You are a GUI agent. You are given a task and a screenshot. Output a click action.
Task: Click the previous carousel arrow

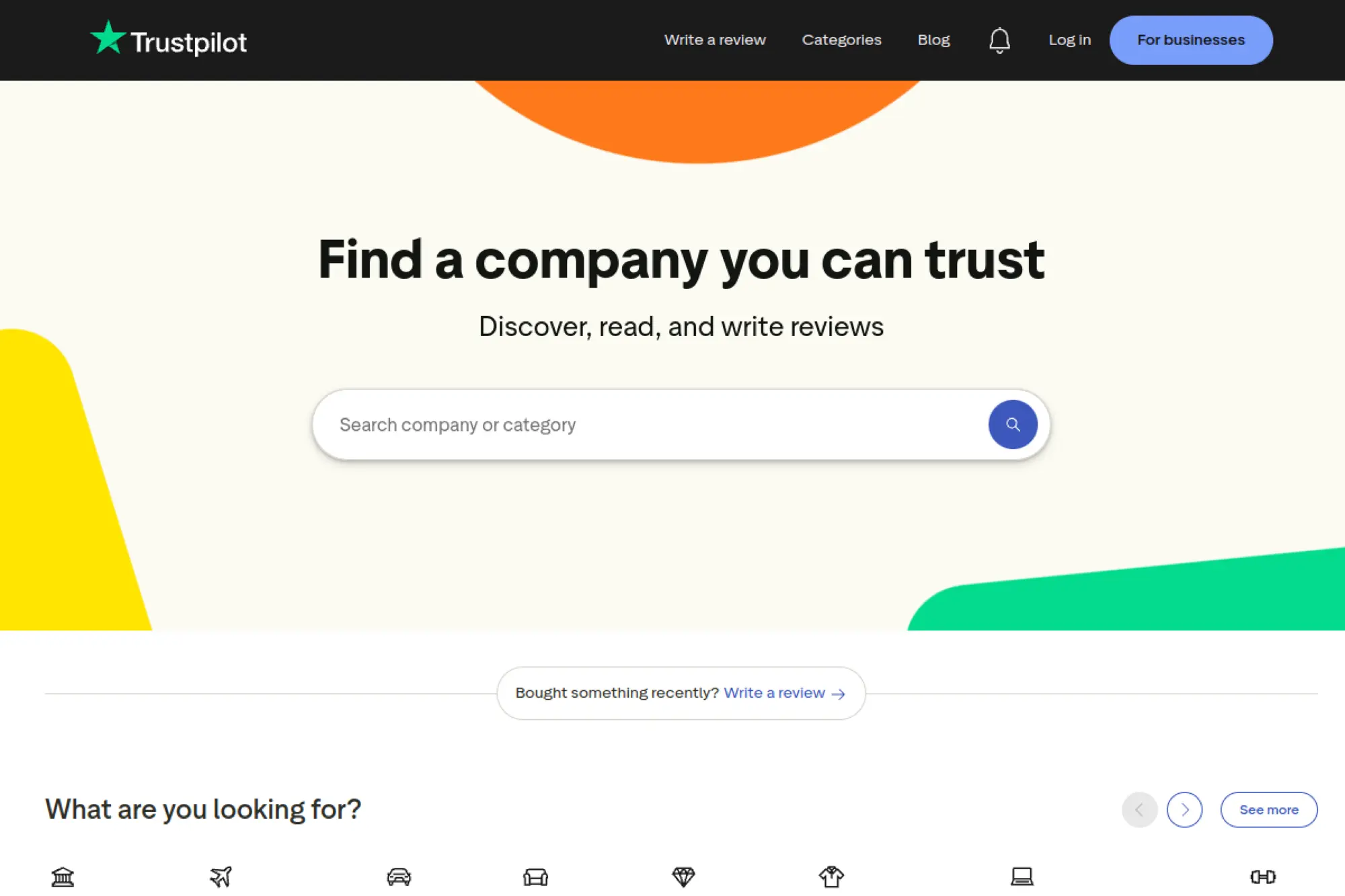point(1139,809)
